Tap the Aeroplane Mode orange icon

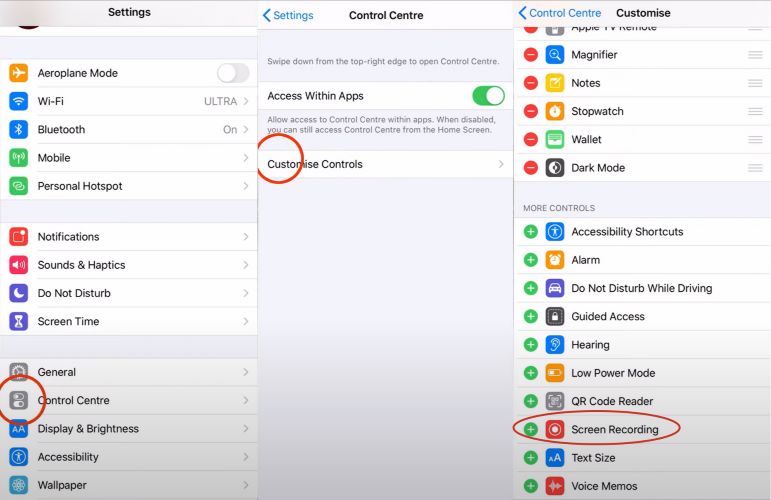(19, 73)
